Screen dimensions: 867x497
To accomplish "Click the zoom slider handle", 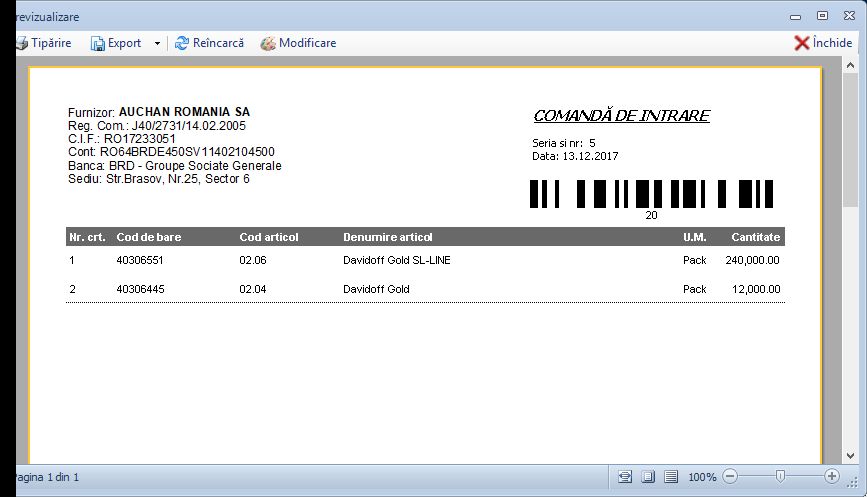I will 780,477.
